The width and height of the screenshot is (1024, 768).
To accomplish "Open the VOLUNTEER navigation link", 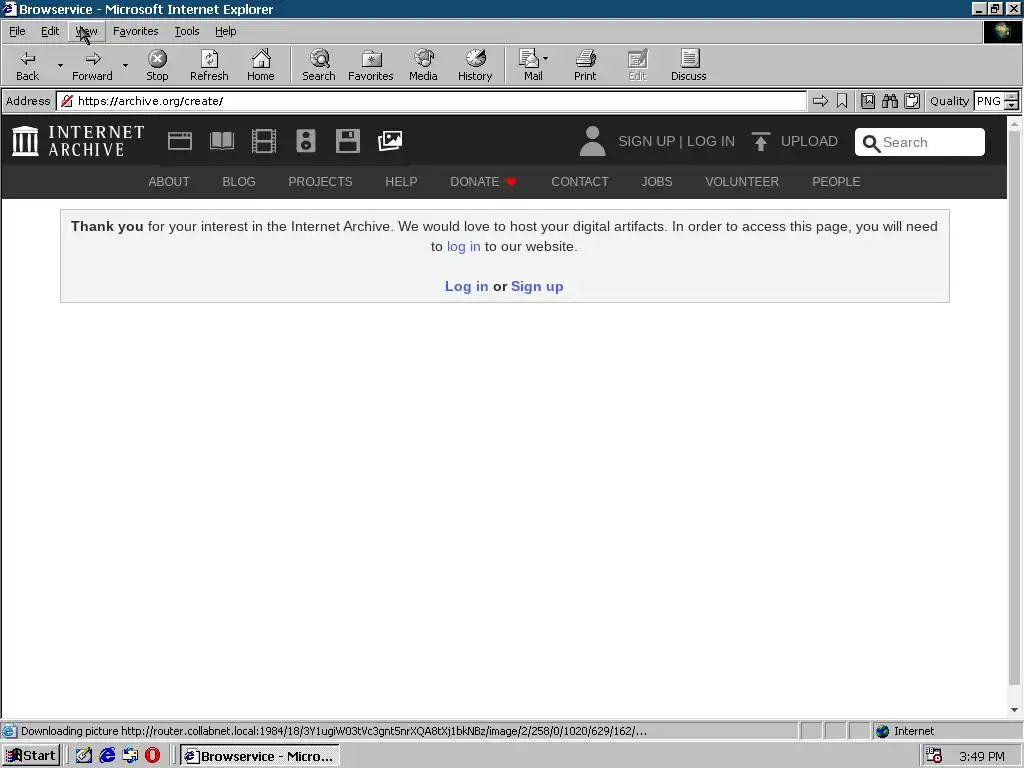I will (742, 182).
